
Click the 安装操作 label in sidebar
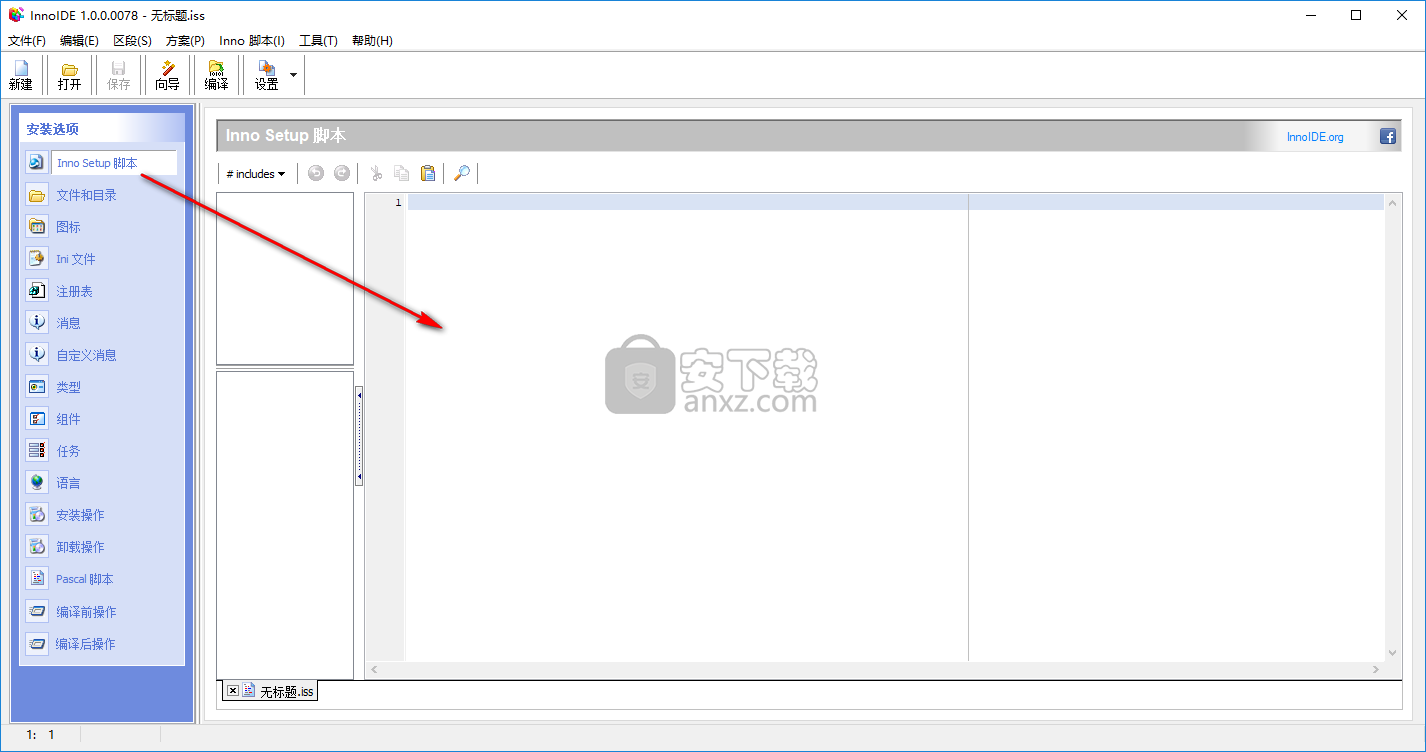(x=80, y=515)
